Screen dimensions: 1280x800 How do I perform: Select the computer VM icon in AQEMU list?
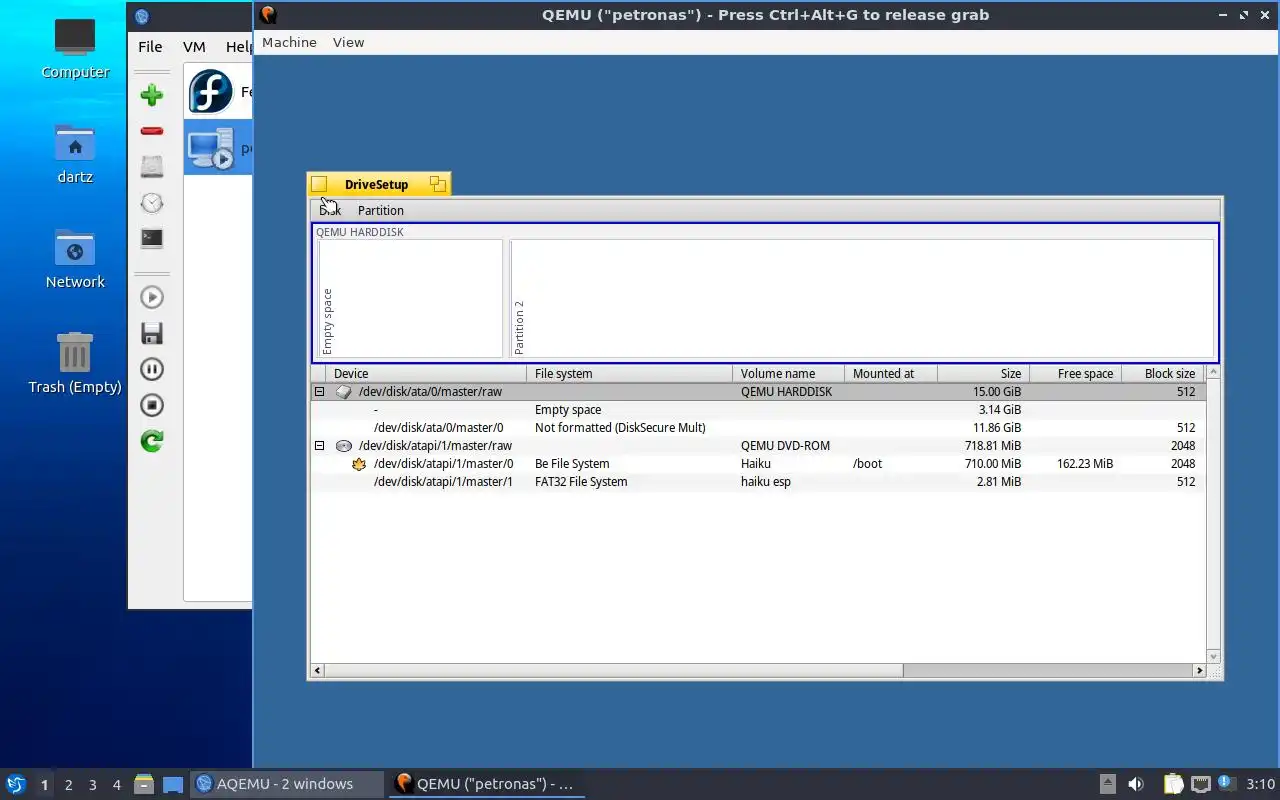pos(211,149)
